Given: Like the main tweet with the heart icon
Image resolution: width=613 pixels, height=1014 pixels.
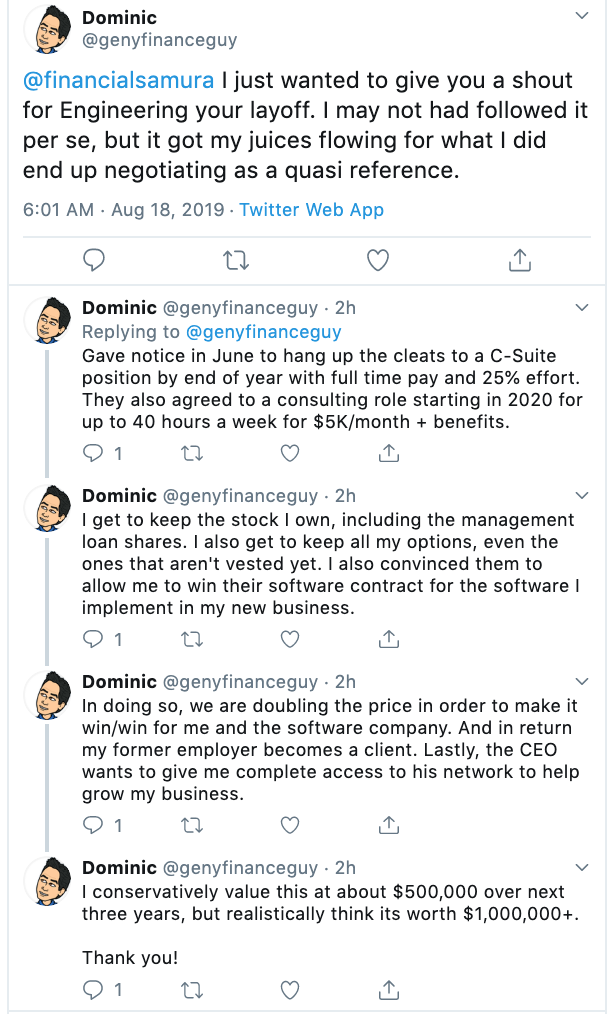Looking at the screenshot, I should (x=377, y=261).
